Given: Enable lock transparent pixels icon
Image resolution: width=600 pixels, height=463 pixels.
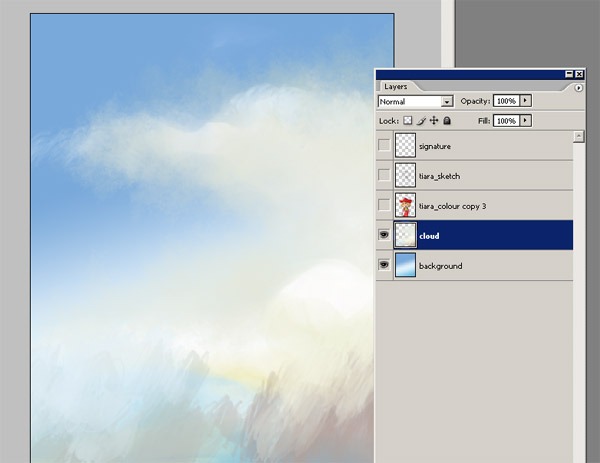Looking at the screenshot, I should pyautogui.click(x=408, y=121).
